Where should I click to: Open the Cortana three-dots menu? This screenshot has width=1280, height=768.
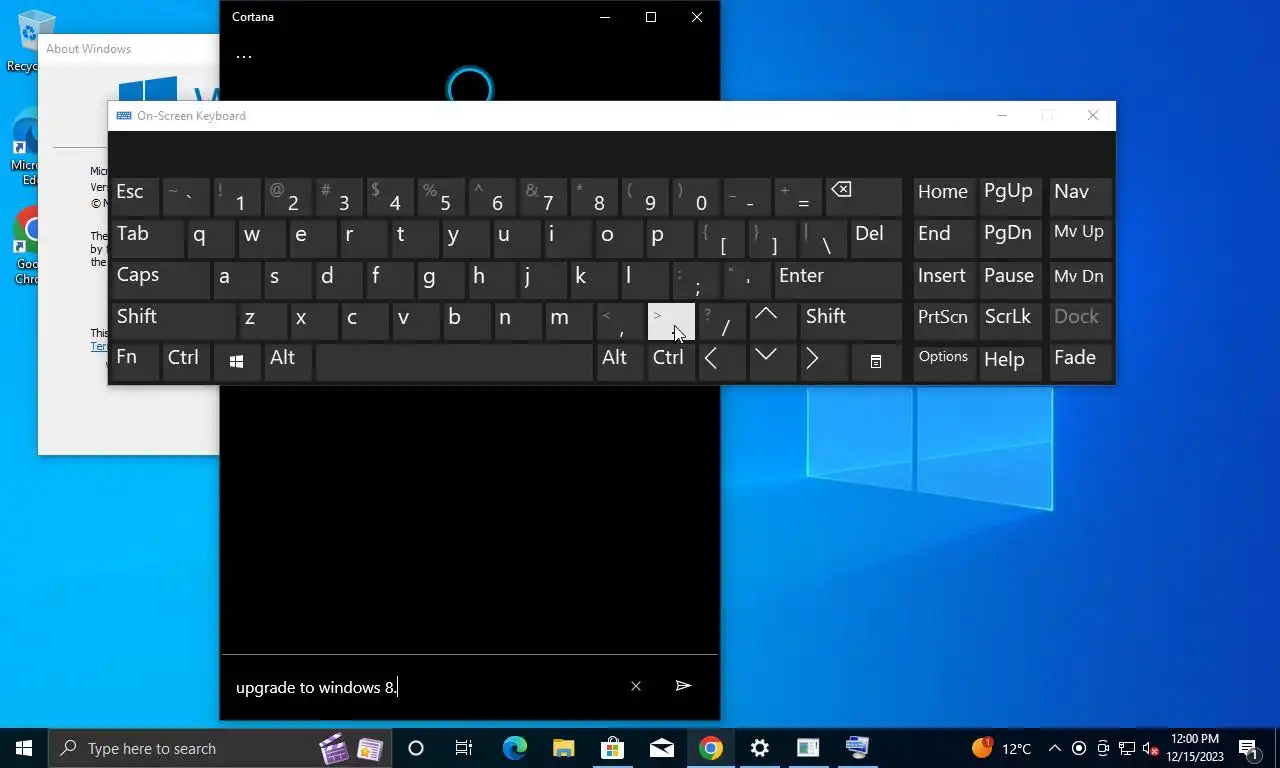point(244,56)
